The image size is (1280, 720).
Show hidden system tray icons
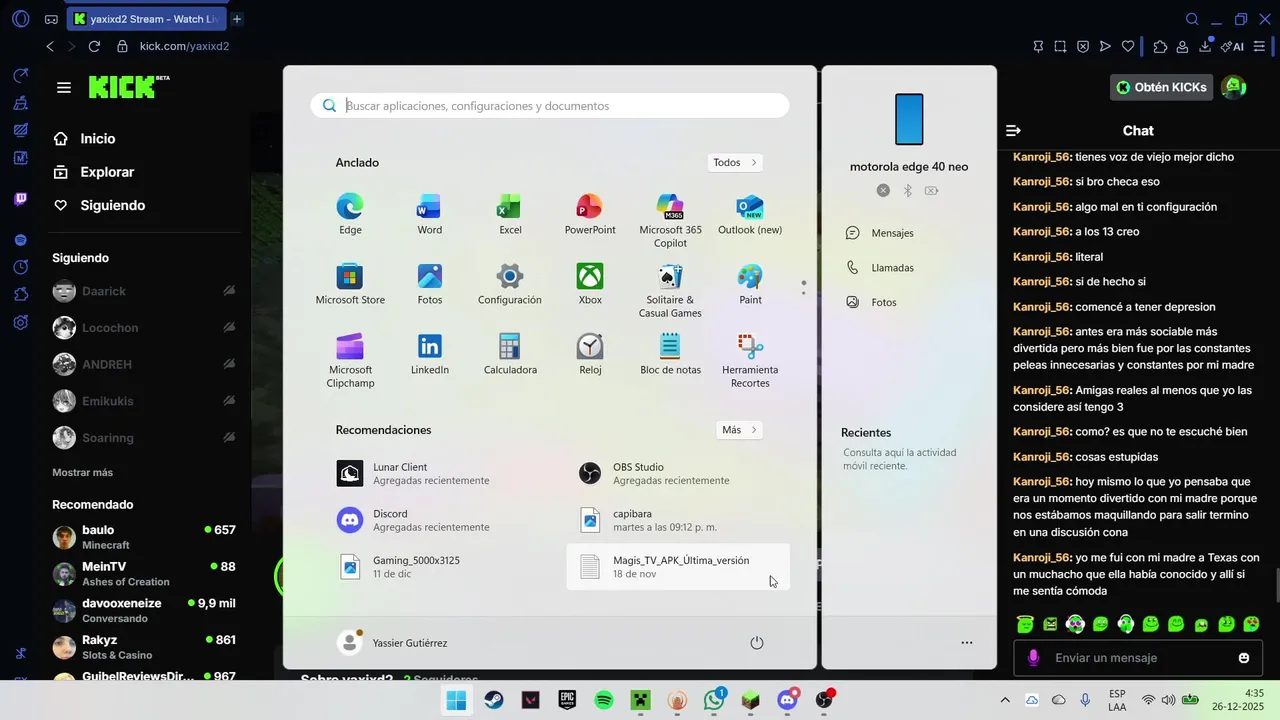pos(1005,700)
